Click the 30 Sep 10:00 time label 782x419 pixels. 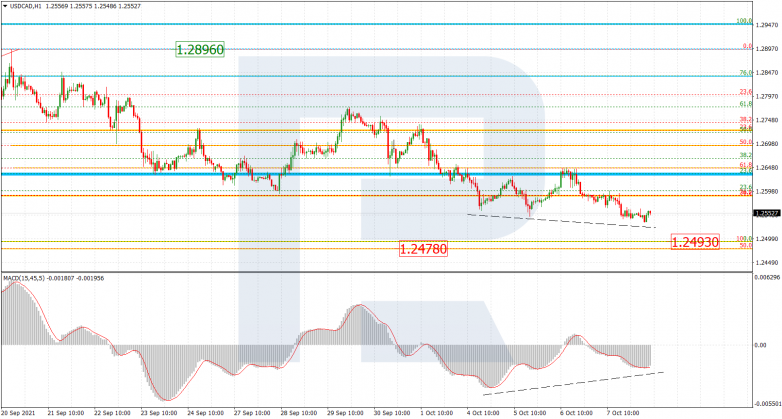pyautogui.click(x=391, y=414)
